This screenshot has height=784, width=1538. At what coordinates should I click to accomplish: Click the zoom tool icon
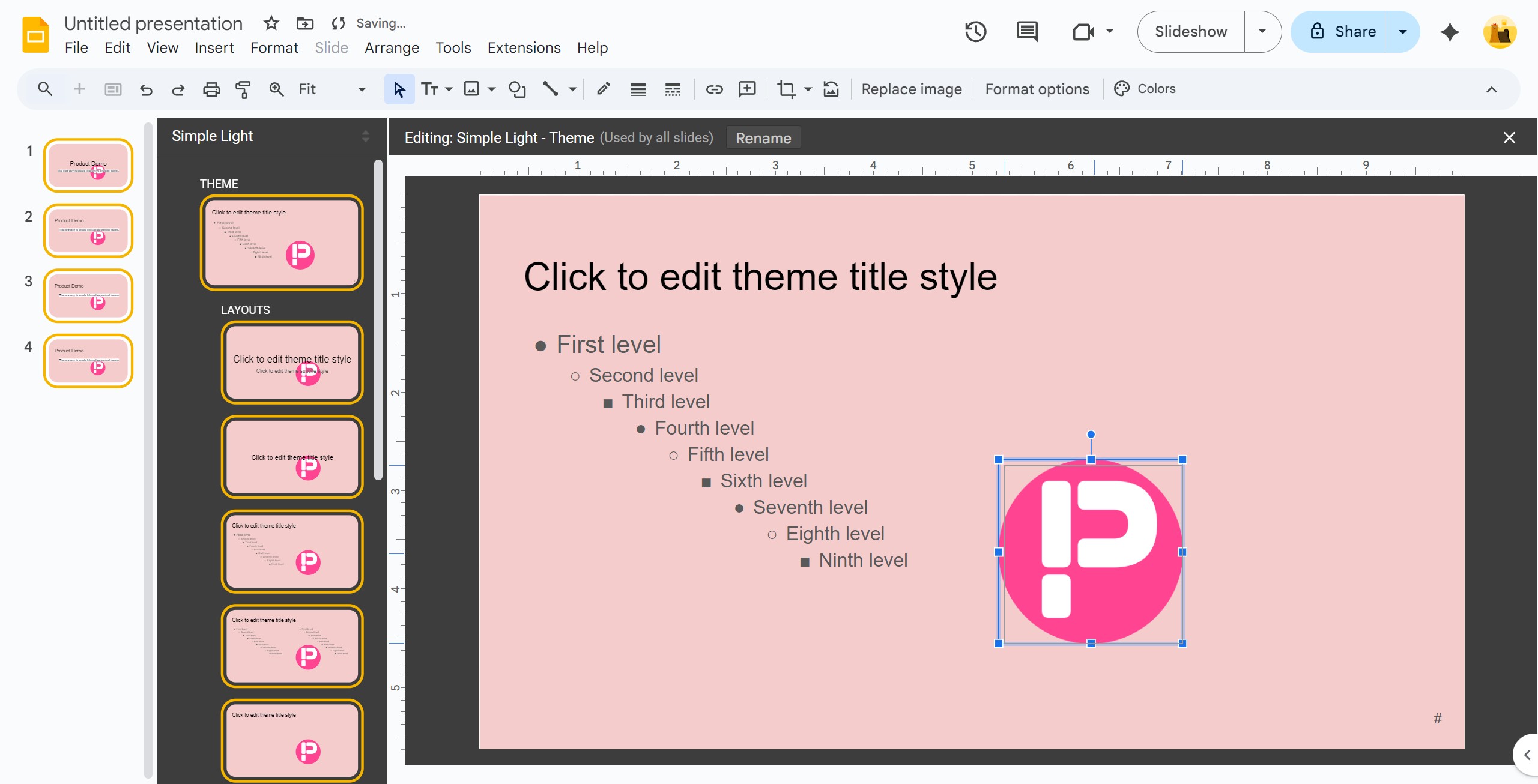[x=276, y=89]
